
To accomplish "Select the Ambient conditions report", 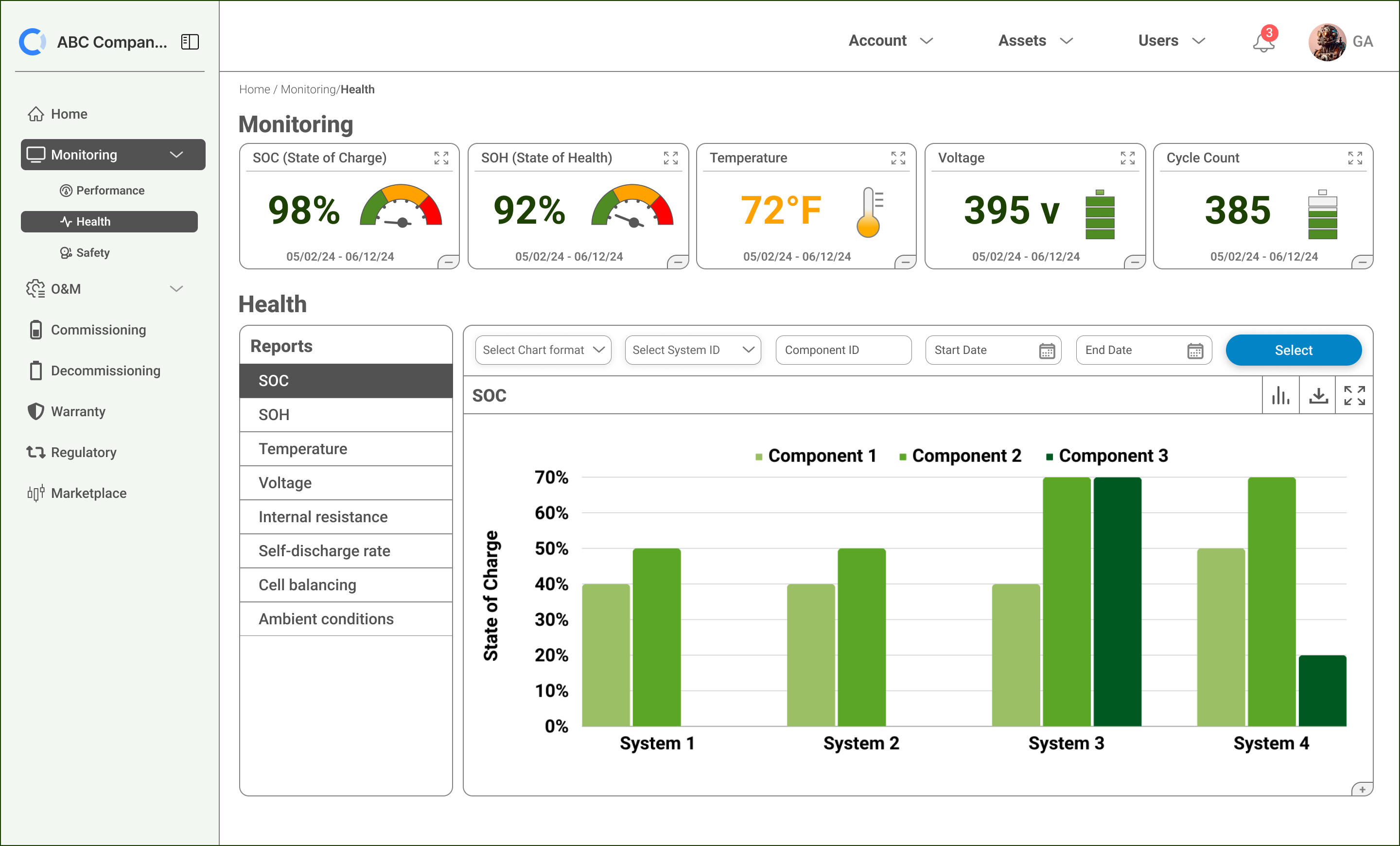I will (x=346, y=619).
